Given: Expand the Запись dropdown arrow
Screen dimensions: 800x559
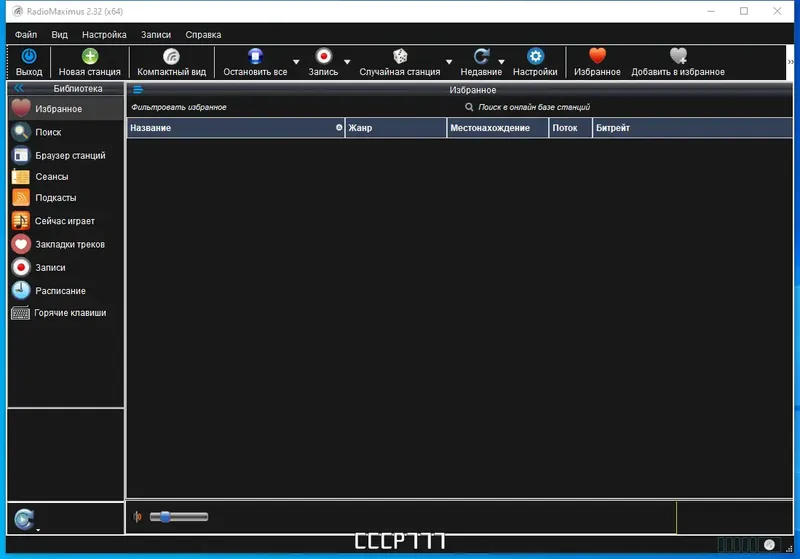Looking at the screenshot, I should (347, 62).
